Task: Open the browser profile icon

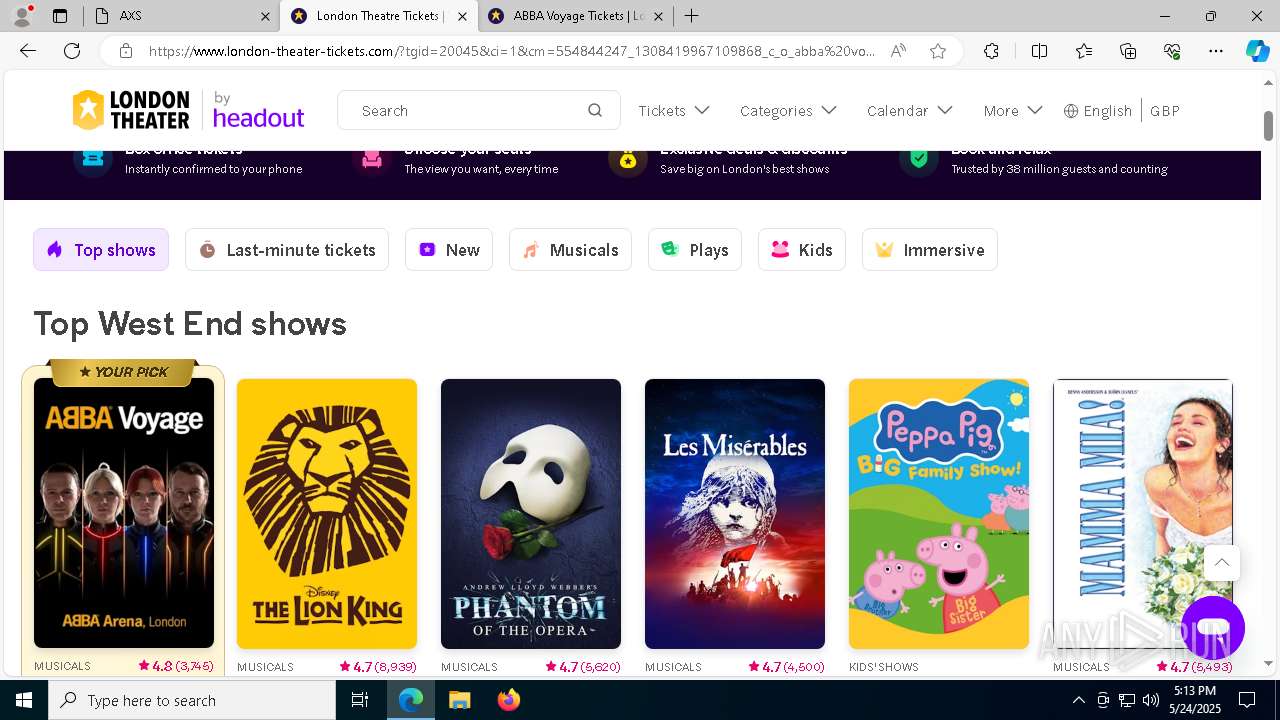Action: [x=22, y=16]
